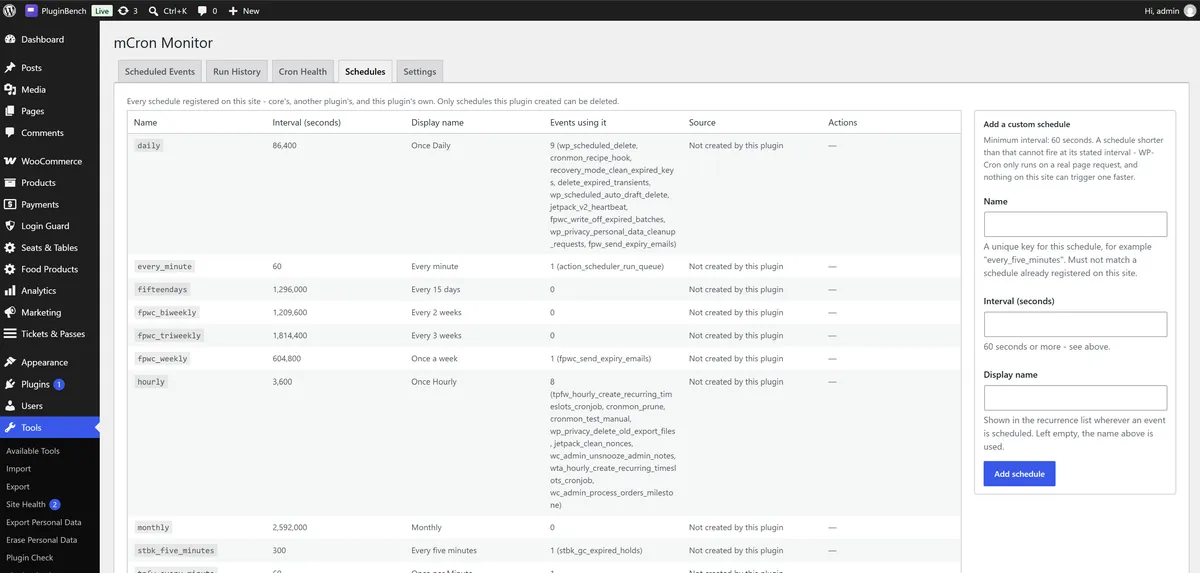Click the WooCommerce icon in sidebar

coord(10,161)
